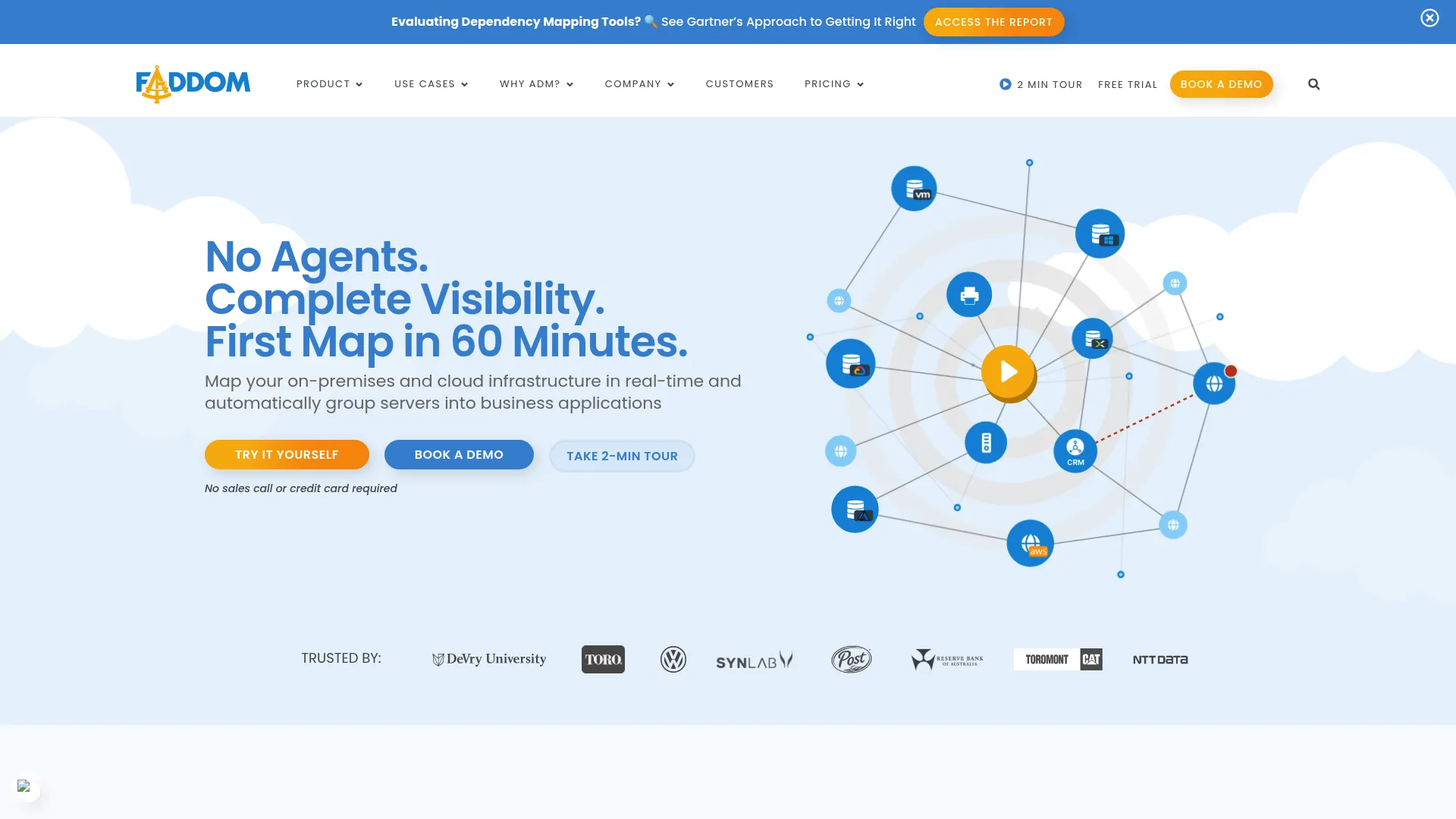The width and height of the screenshot is (1456, 819).
Task: Click the Azure database node icon
Action: [x=855, y=509]
